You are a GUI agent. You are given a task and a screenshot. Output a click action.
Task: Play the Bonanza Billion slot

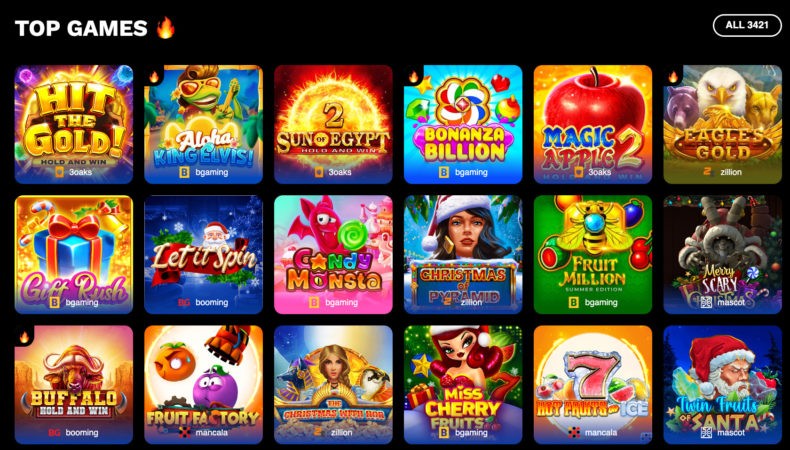coord(463,124)
